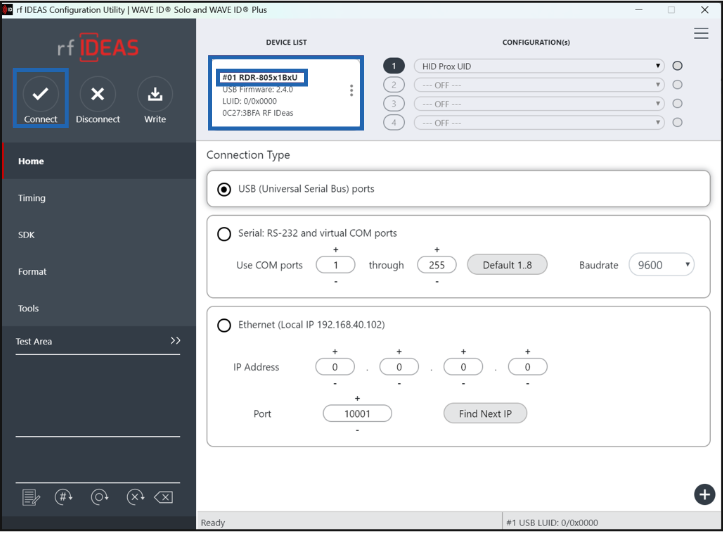The image size is (723, 535).
Task: Click the third IP address octet field
Action: coord(463,367)
